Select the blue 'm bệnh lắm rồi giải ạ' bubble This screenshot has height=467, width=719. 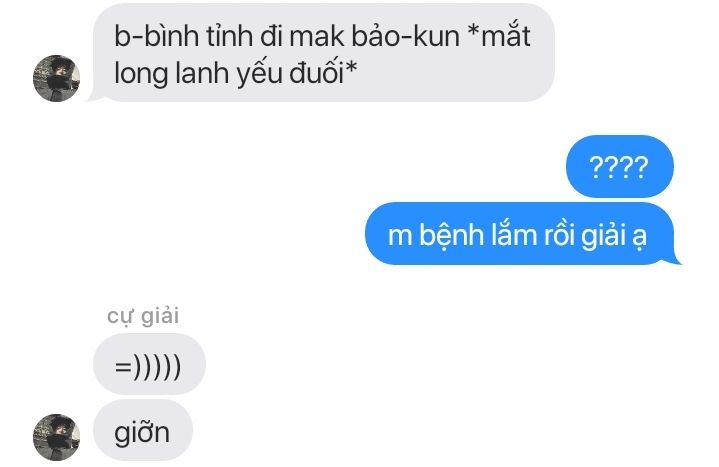click(521, 234)
